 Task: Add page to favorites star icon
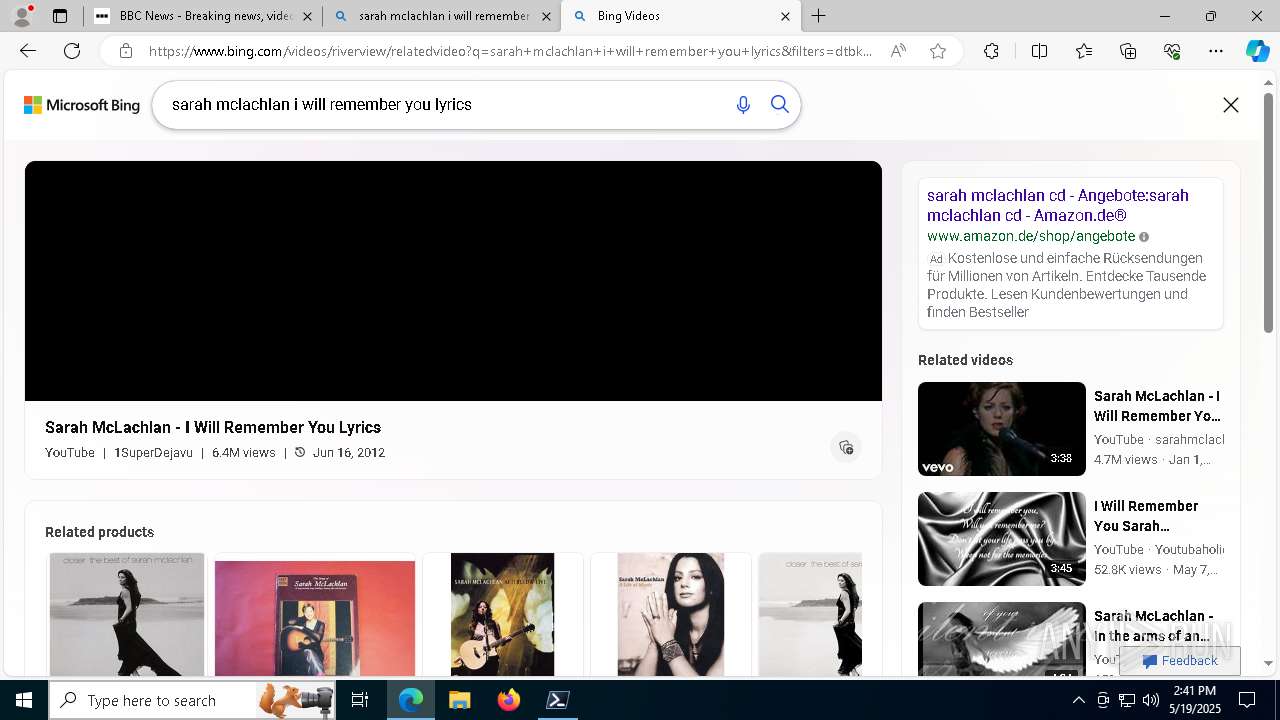pos(938,51)
